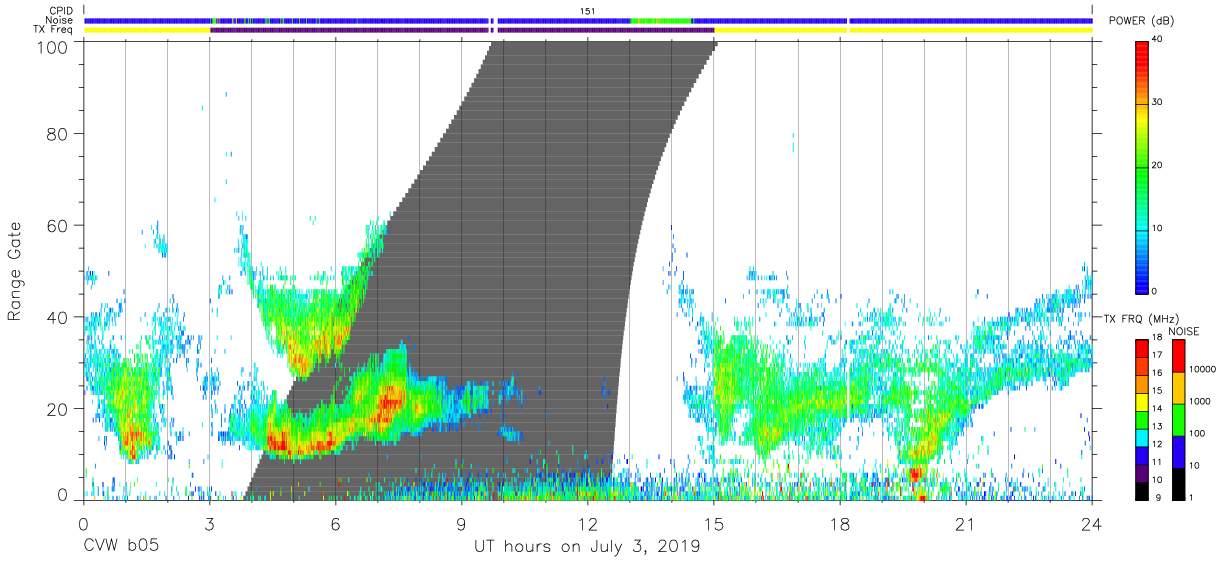
Task: Click the CPID value 151
Action: click(x=588, y=10)
